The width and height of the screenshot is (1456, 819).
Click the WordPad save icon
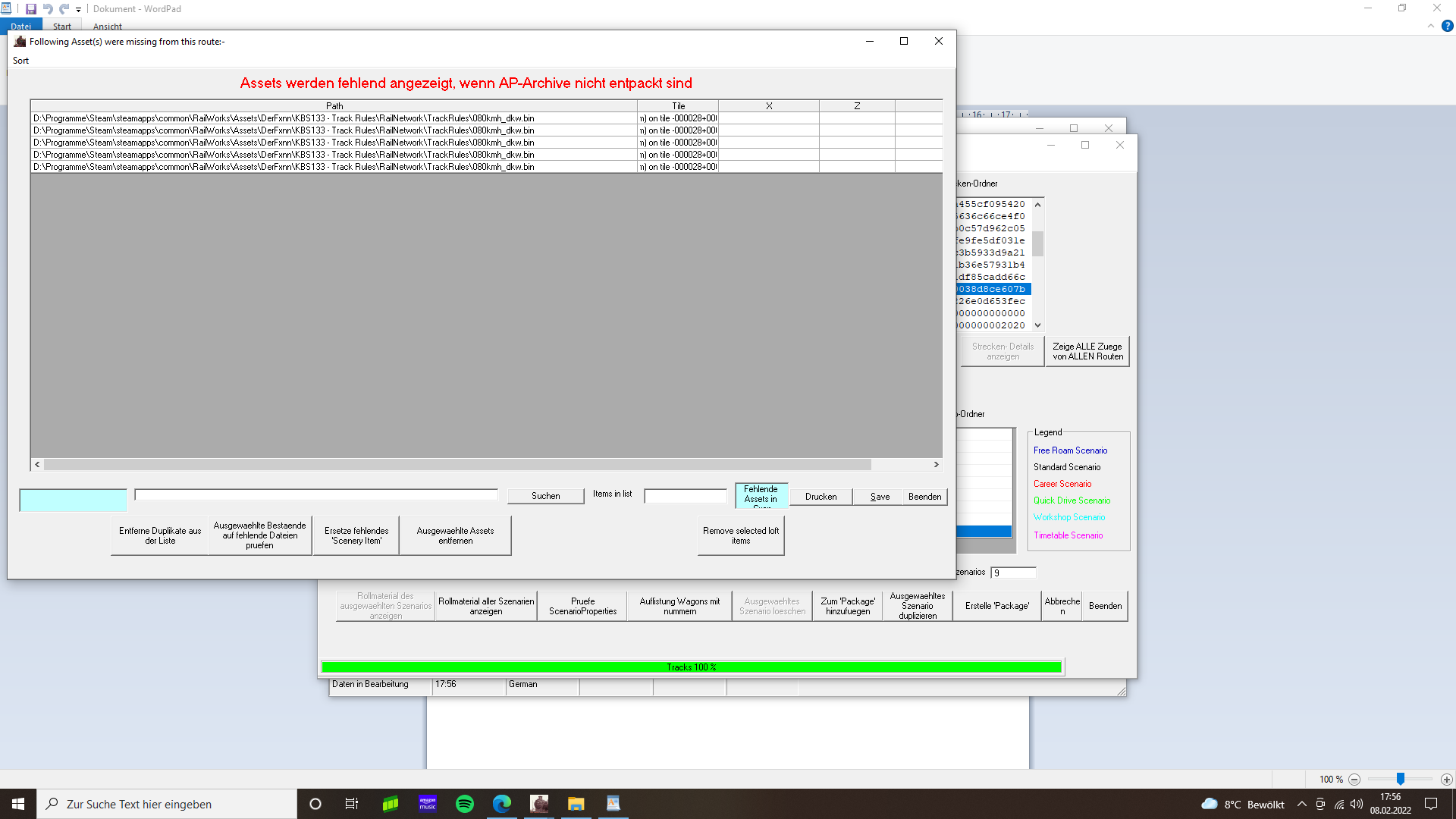click(x=31, y=9)
